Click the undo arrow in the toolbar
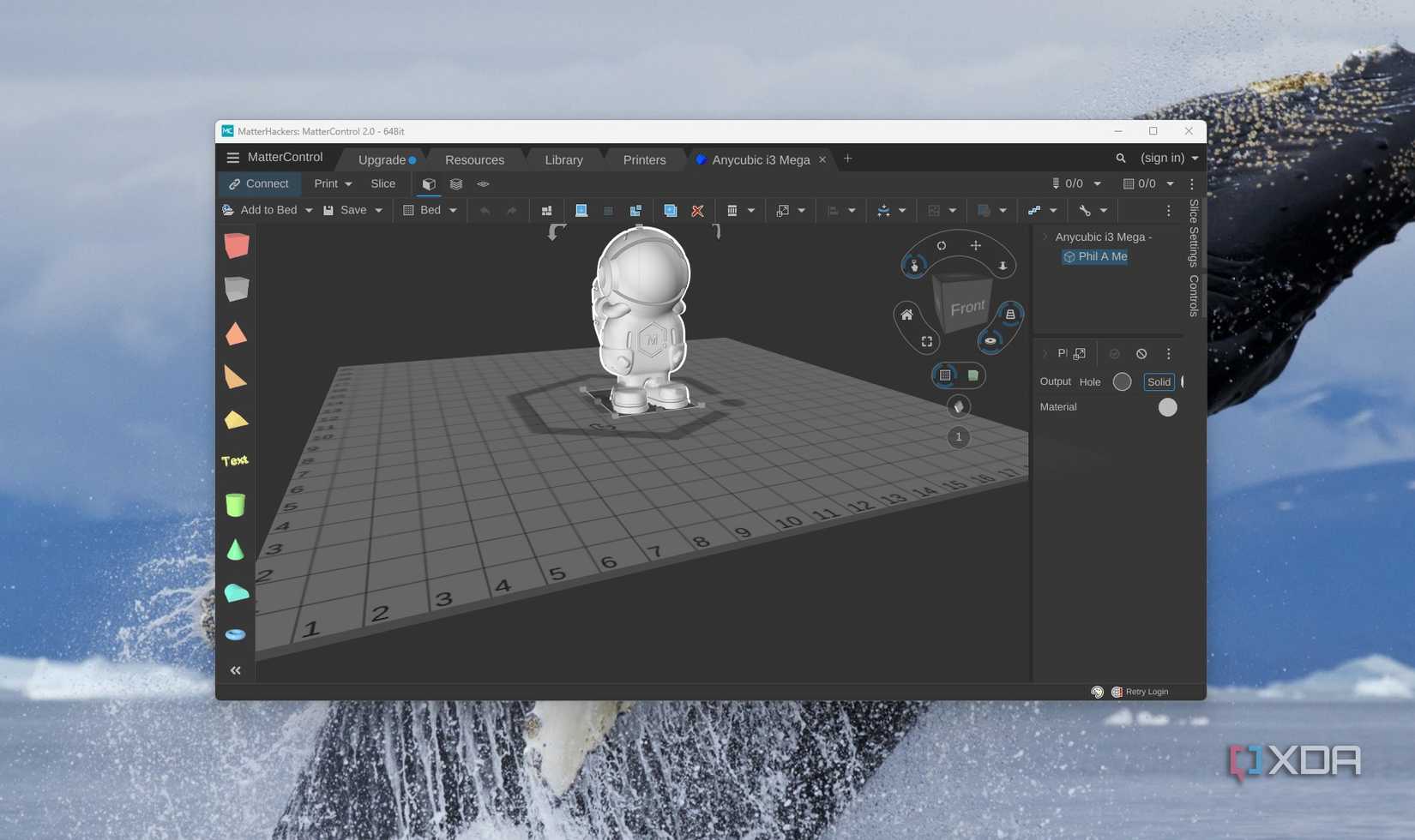Viewport: 1415px width, 840px height. 485,210
